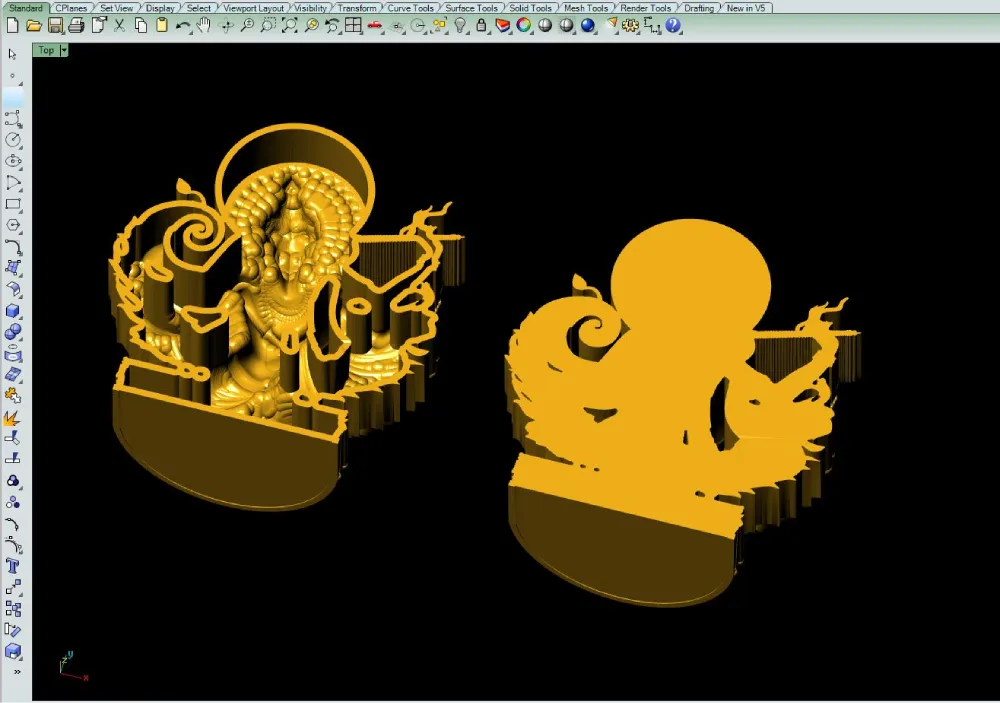Open the Object Snap circle icon
The width and height of the screenshot is (1000, 703).
[418, 26]
